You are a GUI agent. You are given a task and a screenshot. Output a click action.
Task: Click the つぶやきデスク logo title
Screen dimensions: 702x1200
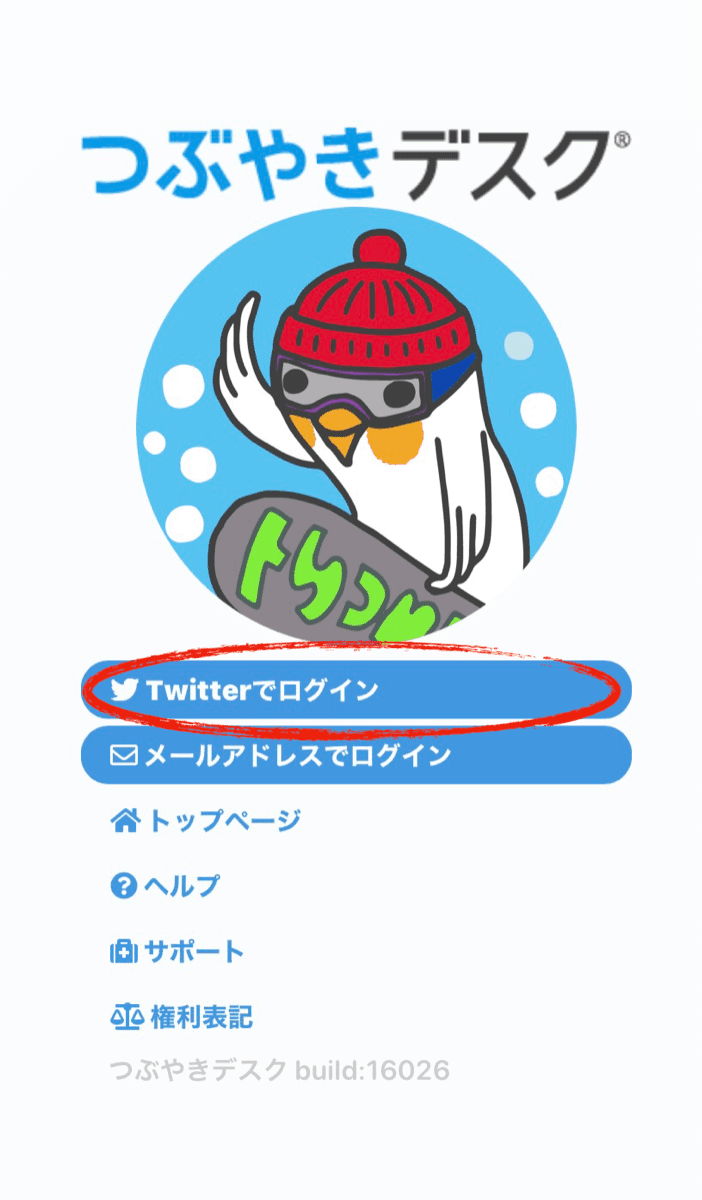tap(346, 163)
